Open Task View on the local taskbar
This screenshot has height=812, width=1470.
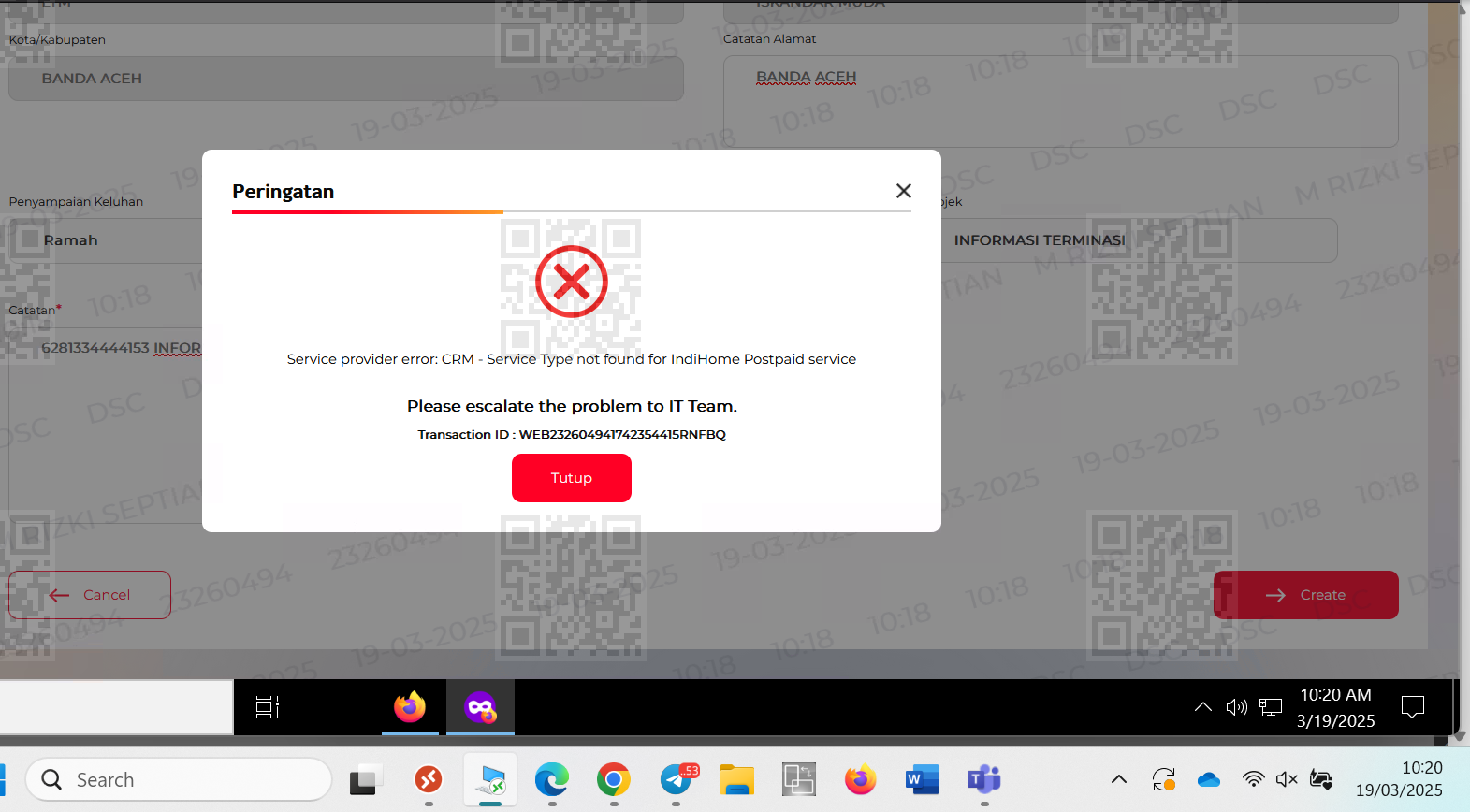click(x=366, y=779)
